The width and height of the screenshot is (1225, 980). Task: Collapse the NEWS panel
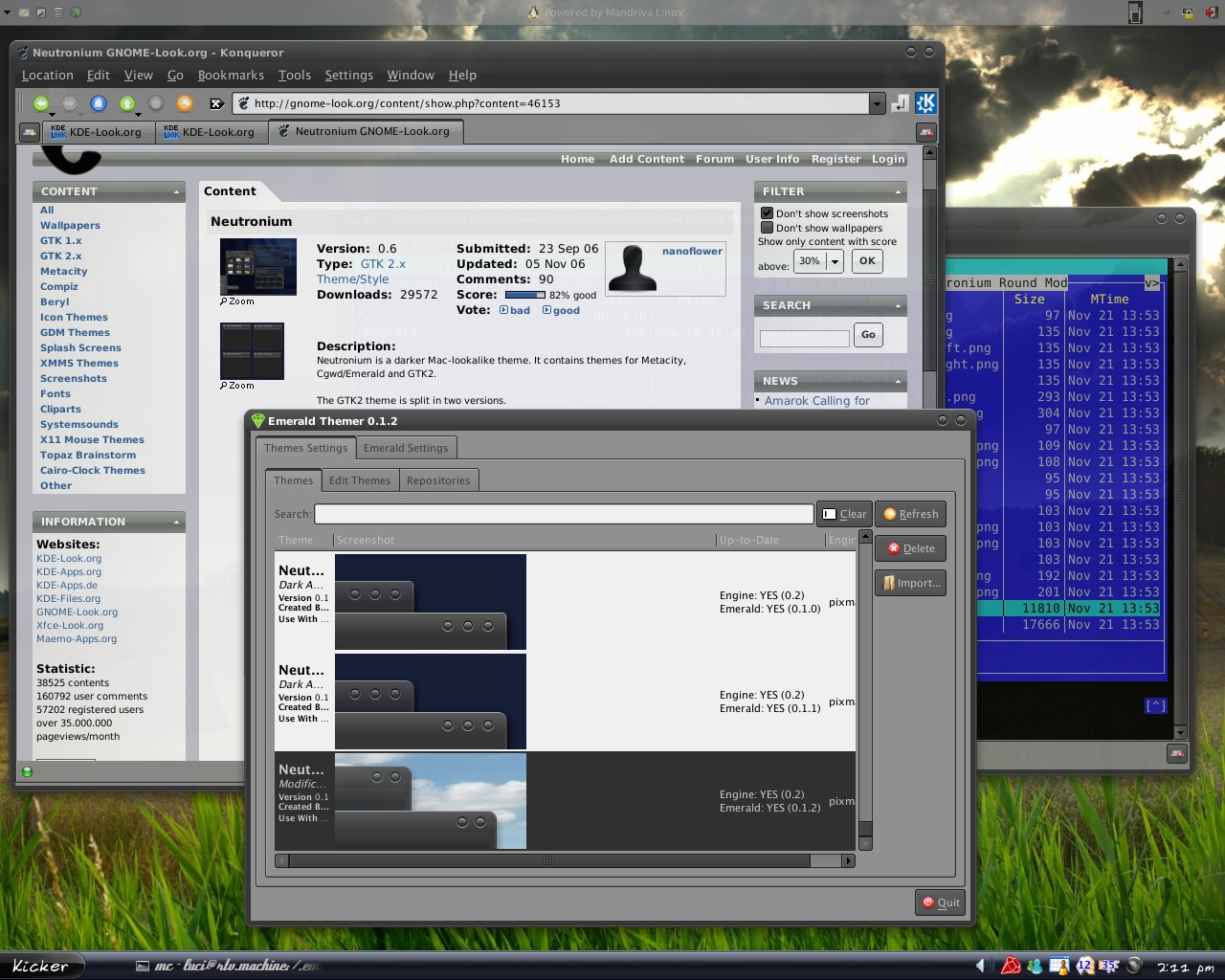tap(898, 382)
